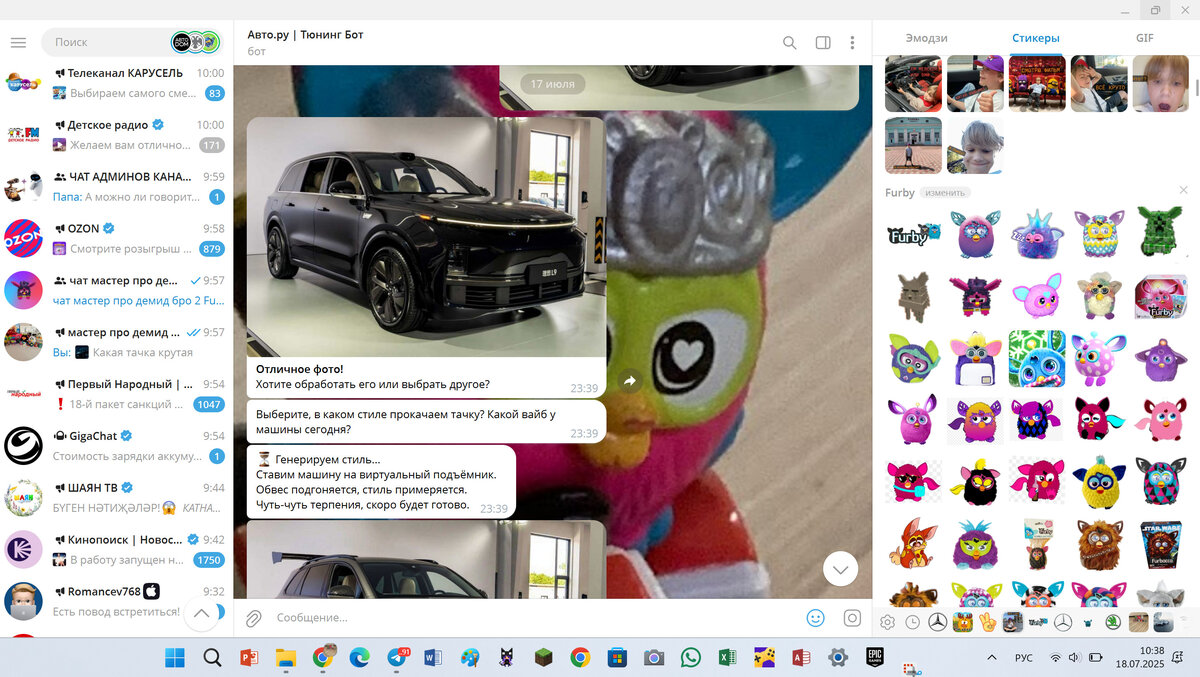Open Epic Games launcher from taskbar
The image size is (1200, 677).
[875, 657]
